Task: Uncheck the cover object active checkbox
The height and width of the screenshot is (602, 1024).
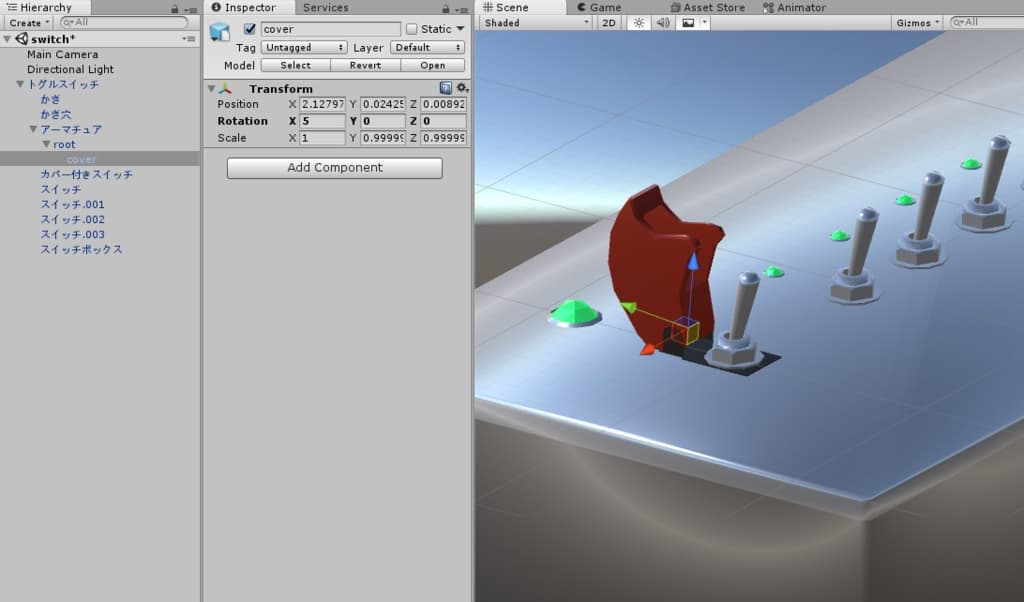Action: (x=250, y=29)
